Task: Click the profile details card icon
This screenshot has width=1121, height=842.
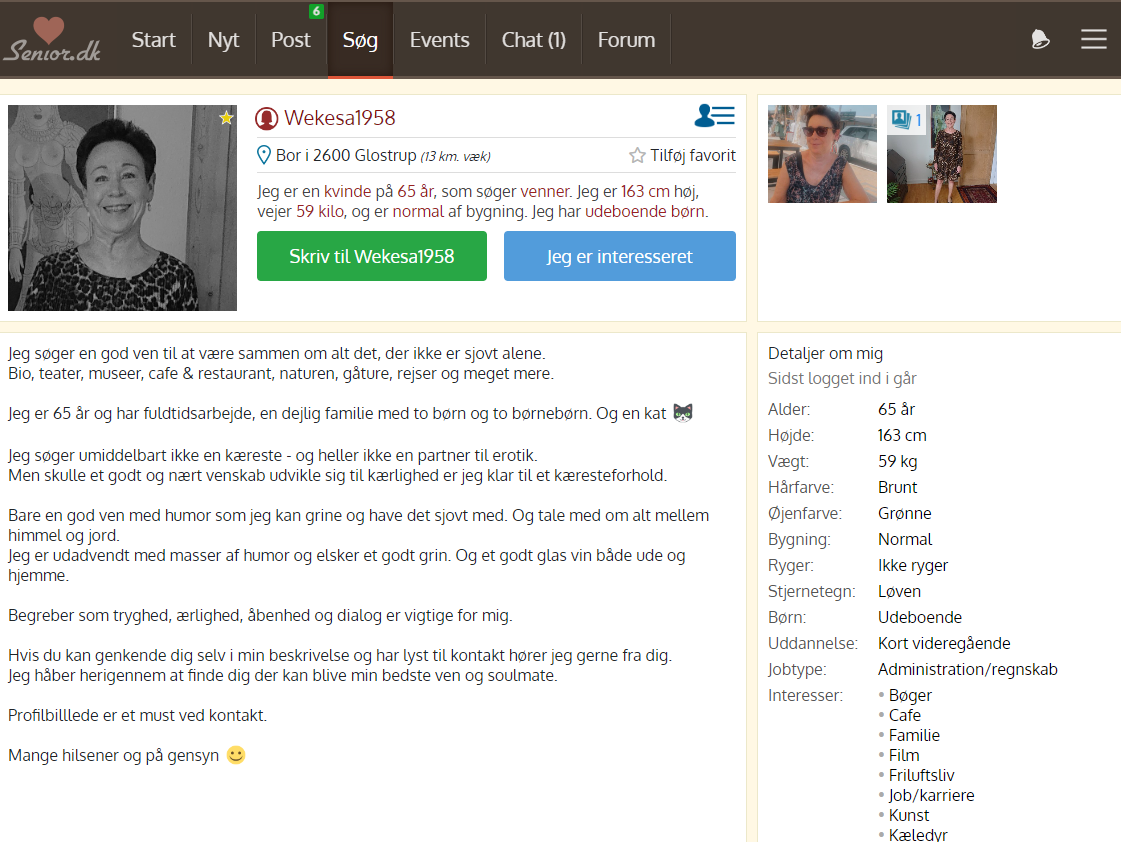Action: pos(714,117)
